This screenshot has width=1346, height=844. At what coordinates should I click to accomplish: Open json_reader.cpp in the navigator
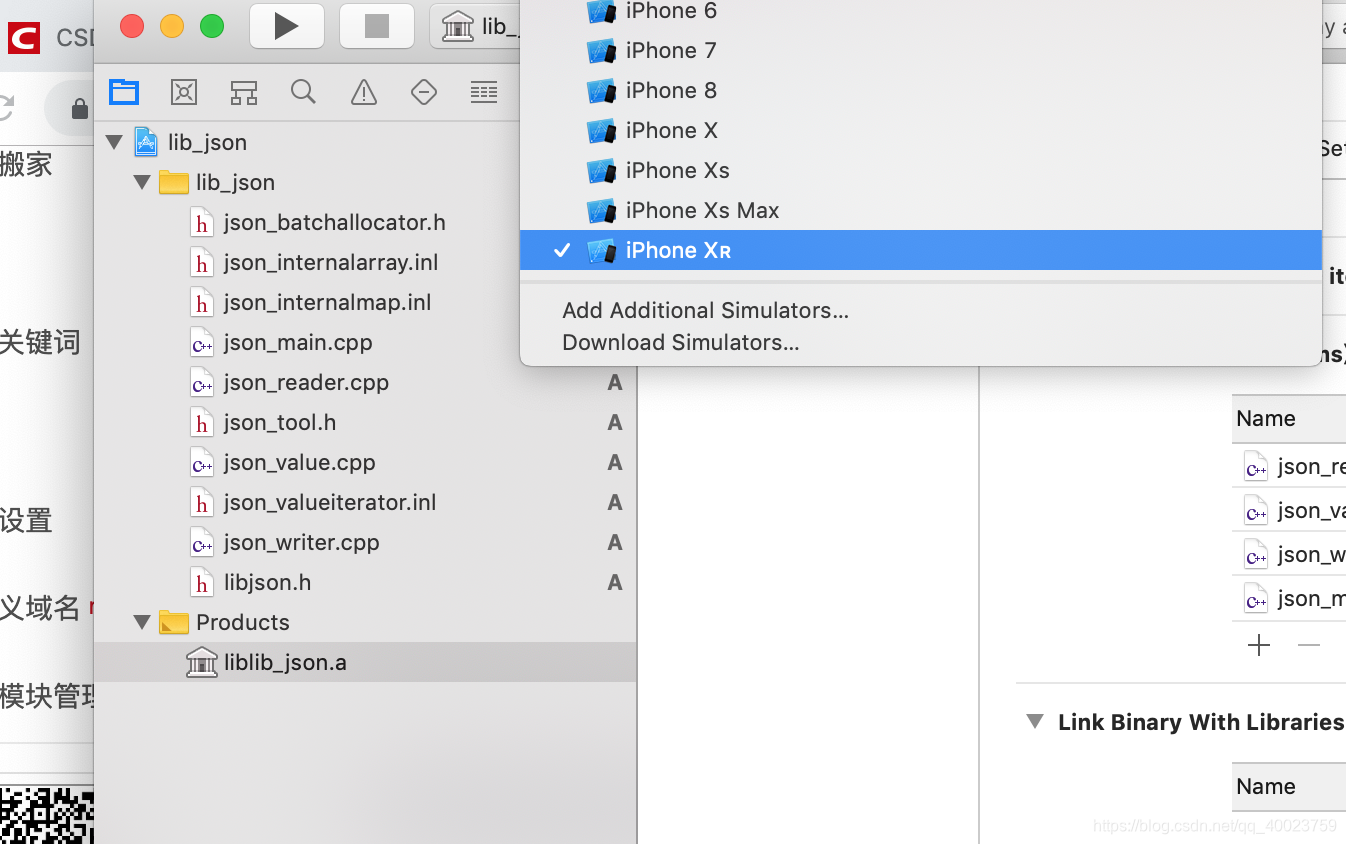pyautogui.click(x=306, y=382)
